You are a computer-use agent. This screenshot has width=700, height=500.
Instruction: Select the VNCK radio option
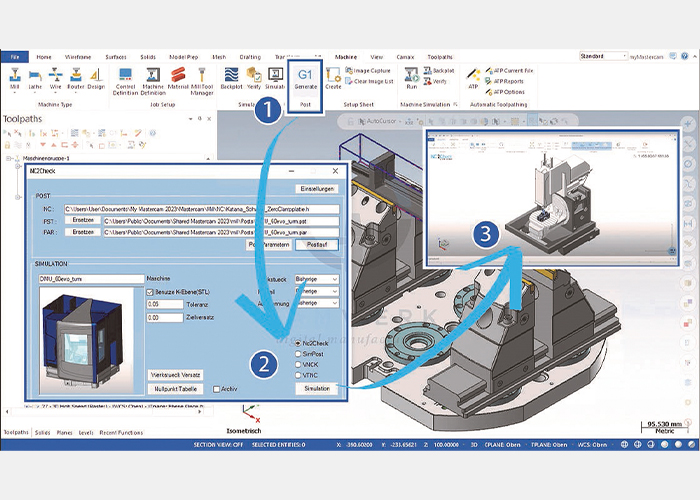tap(298, 365)
